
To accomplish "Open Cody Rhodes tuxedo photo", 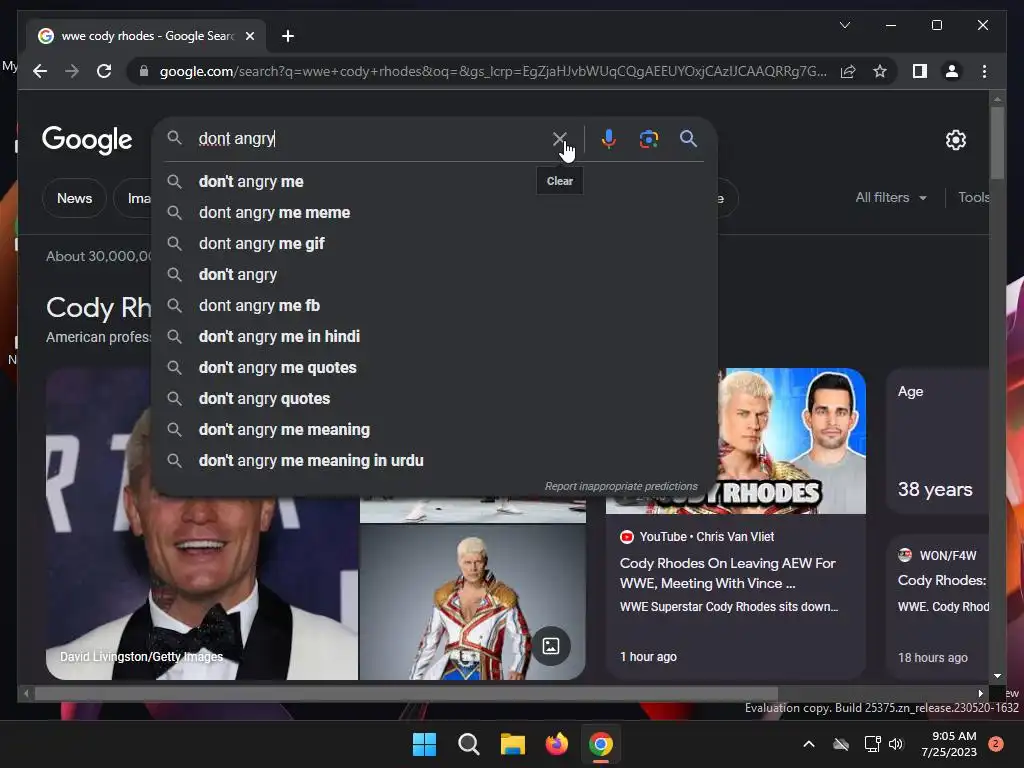I will point(202,588).
